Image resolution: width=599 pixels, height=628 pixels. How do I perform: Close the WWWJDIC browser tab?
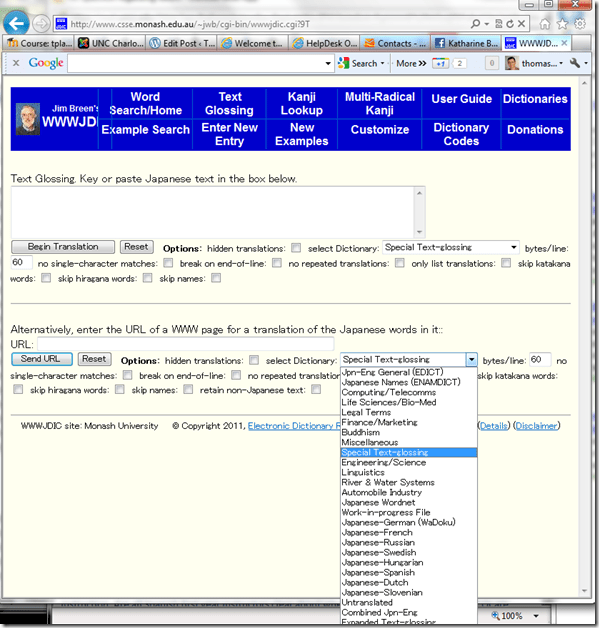click(564, 43)
